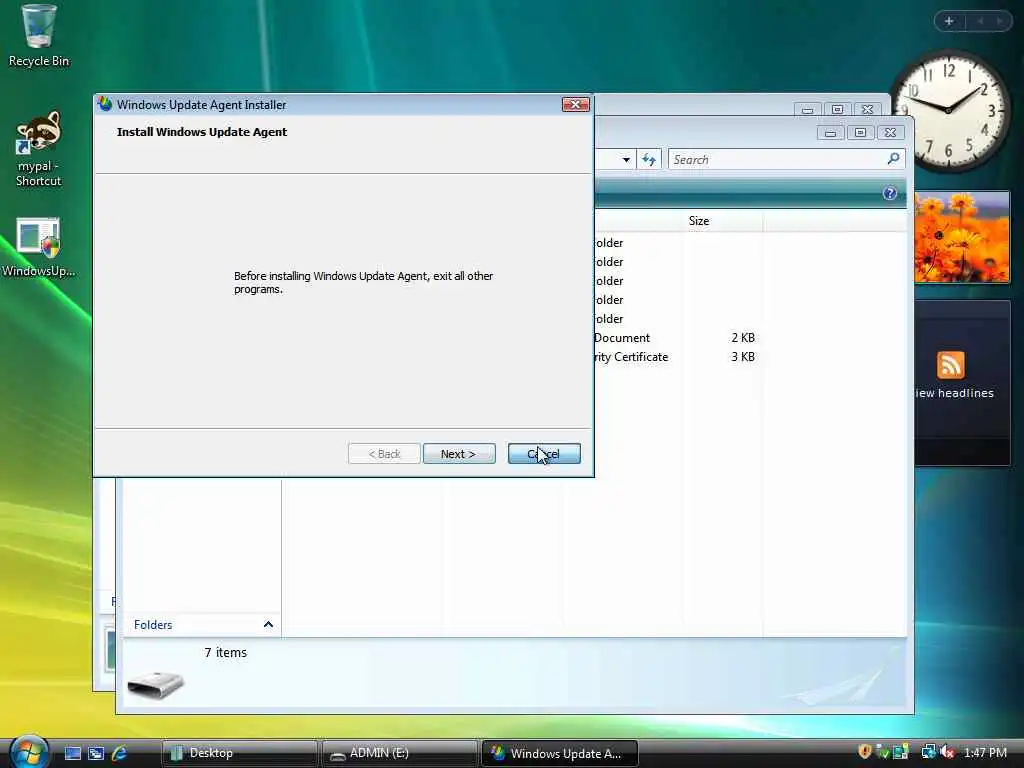Switch to the ADMIN (E:) taskbar button
1024x768 pixels.
click(398, 753)
